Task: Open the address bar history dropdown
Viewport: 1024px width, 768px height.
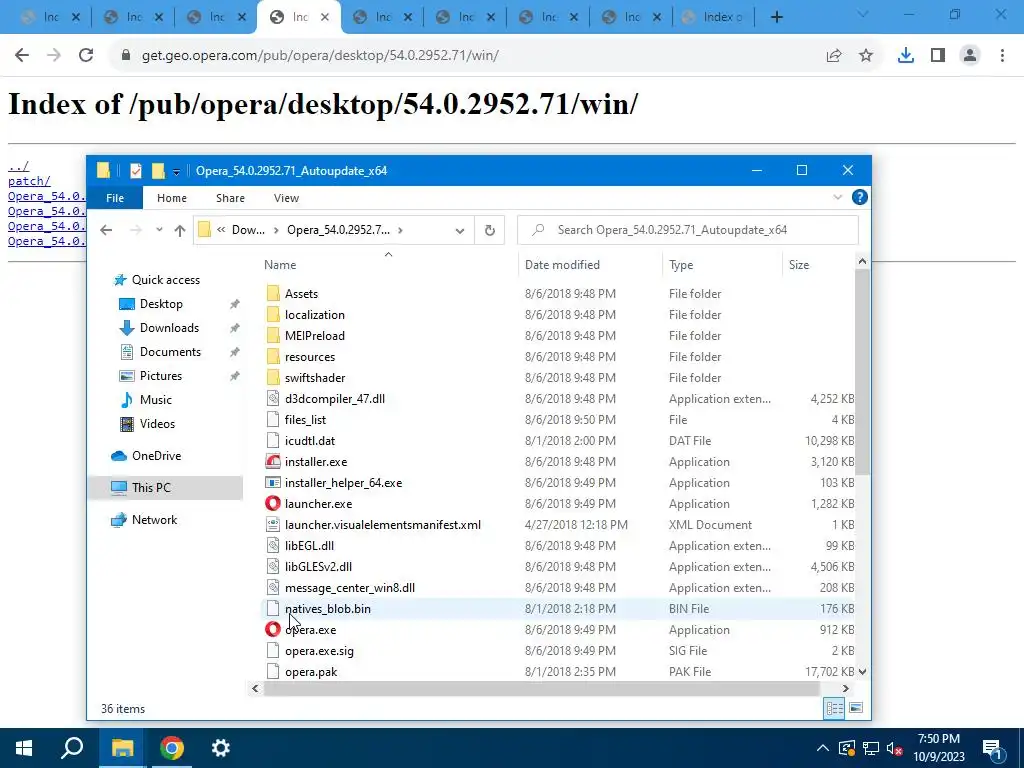Action: point(460,230)
